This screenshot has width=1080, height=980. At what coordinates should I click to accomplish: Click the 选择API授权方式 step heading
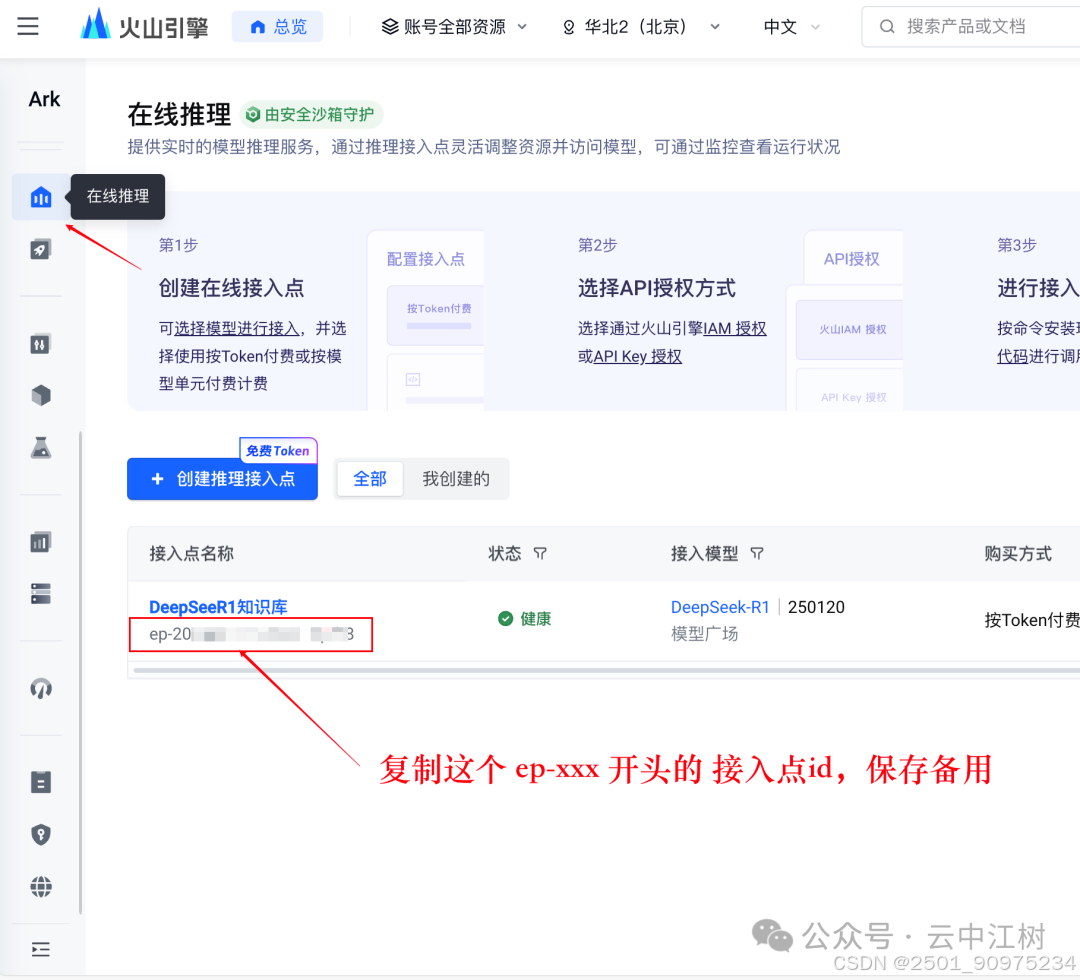point(656,288)
